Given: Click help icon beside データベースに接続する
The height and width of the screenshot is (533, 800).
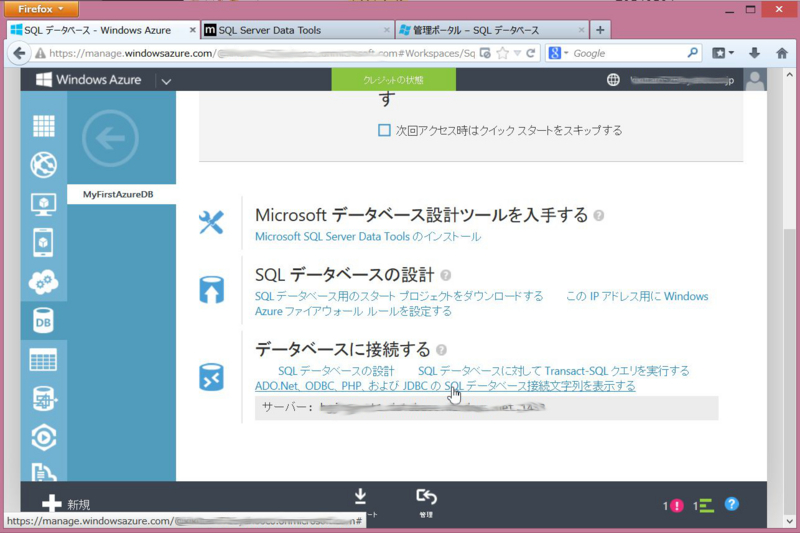Looking at the screenshot, I should [x=441, y=350].
